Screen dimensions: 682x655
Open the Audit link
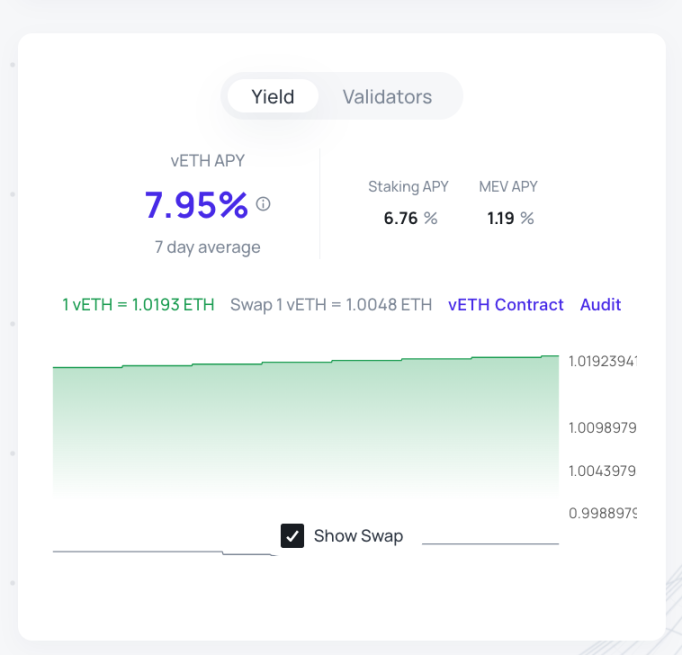tap(600, 305)
